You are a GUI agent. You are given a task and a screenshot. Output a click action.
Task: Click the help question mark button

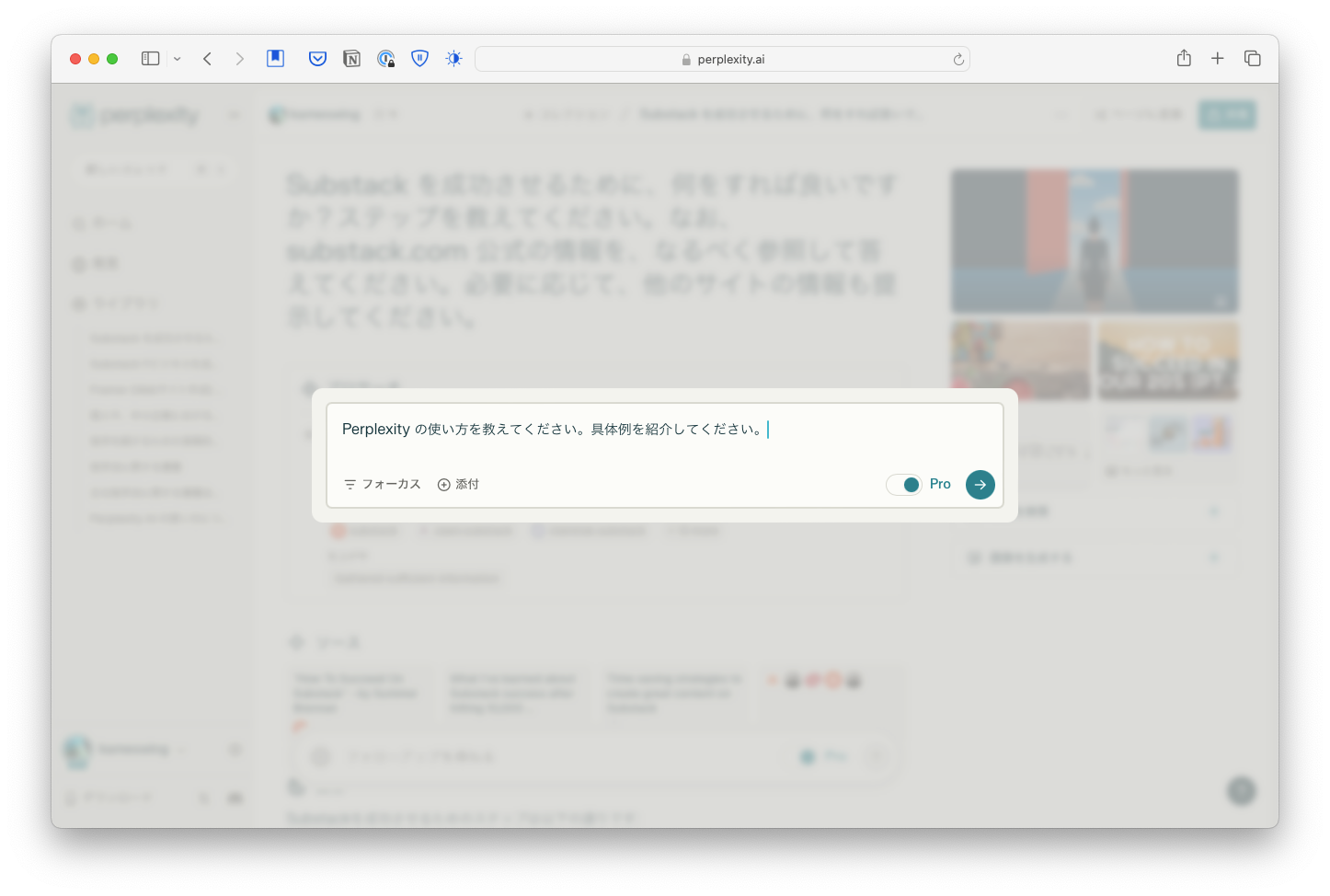(1241, 790)
